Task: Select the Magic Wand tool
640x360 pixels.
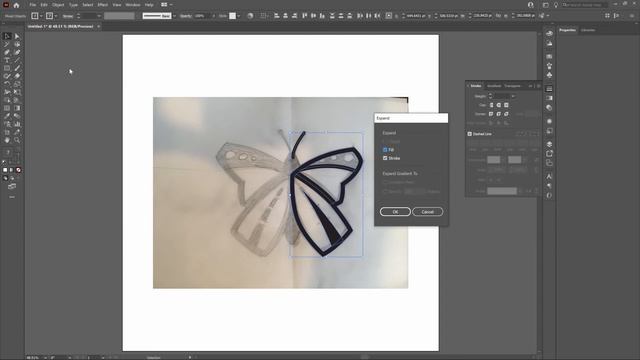Action: (x=7, y=44)
